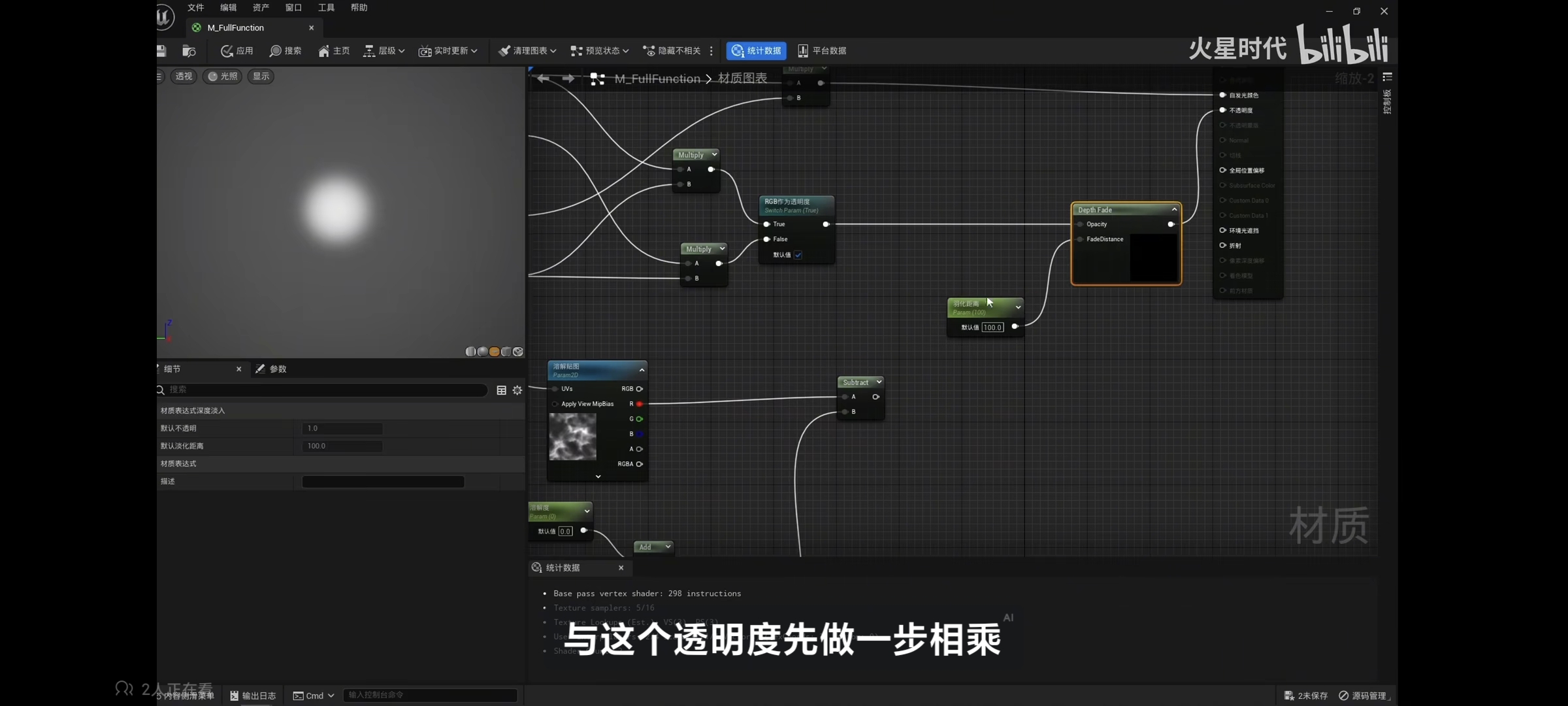The width and height of the screenshot is (1568, 706).
Task: Toggle Lit (光照) viewport mode
Action: click(222, 76)
